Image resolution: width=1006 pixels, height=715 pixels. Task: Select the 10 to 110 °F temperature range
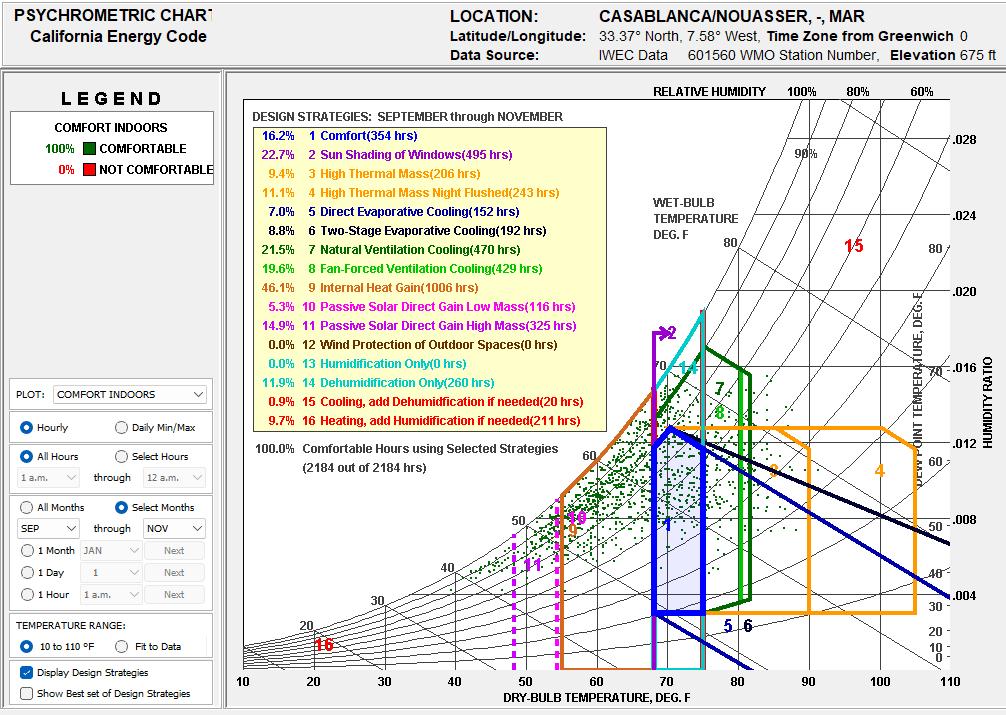(x=26, y=646)
